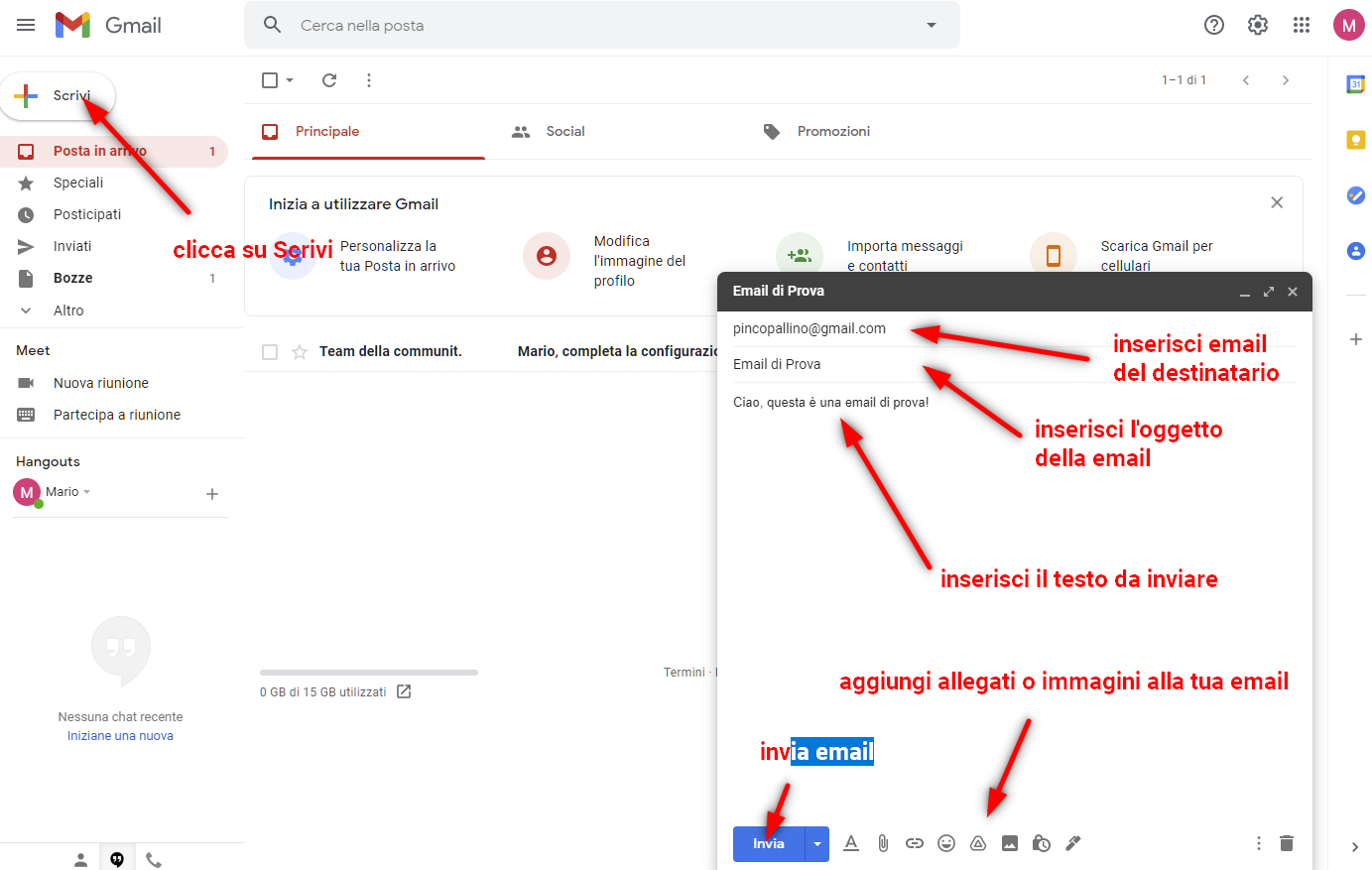This screenshot has height=870, width=1372.
Task: Open the Bozze folder
Action: (114, 278)
